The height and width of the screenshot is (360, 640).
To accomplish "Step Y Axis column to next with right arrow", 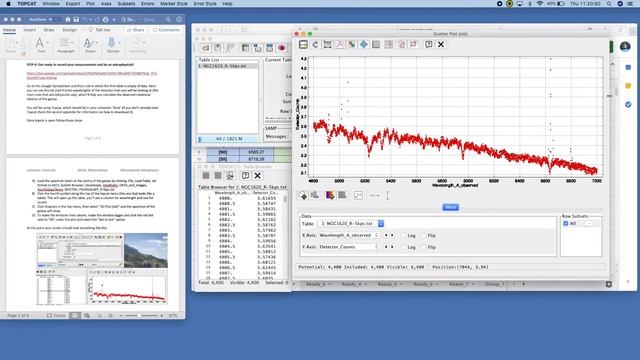I will (x=392, y=247).
